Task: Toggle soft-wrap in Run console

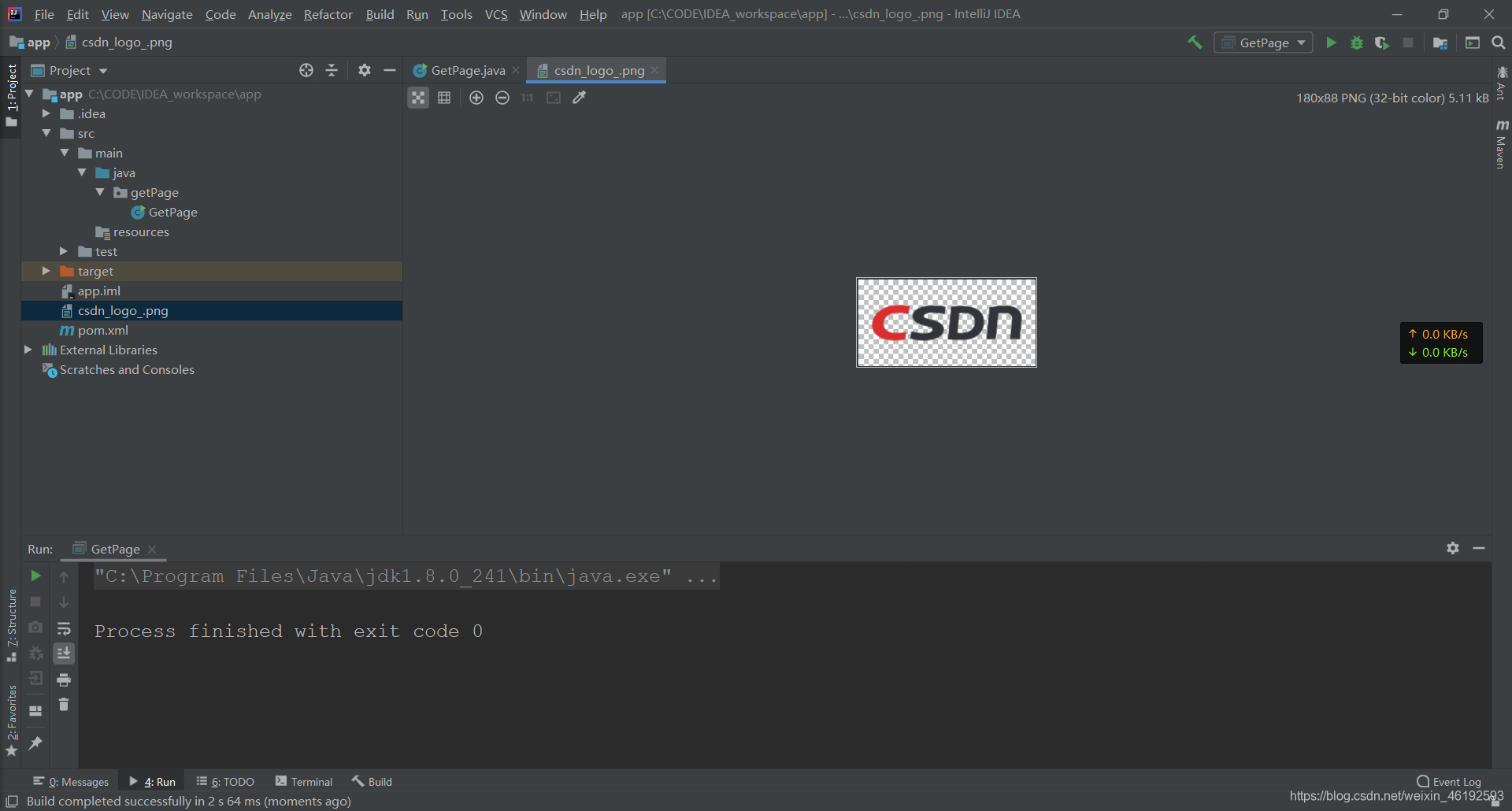Action: click(x=64, y=628)
